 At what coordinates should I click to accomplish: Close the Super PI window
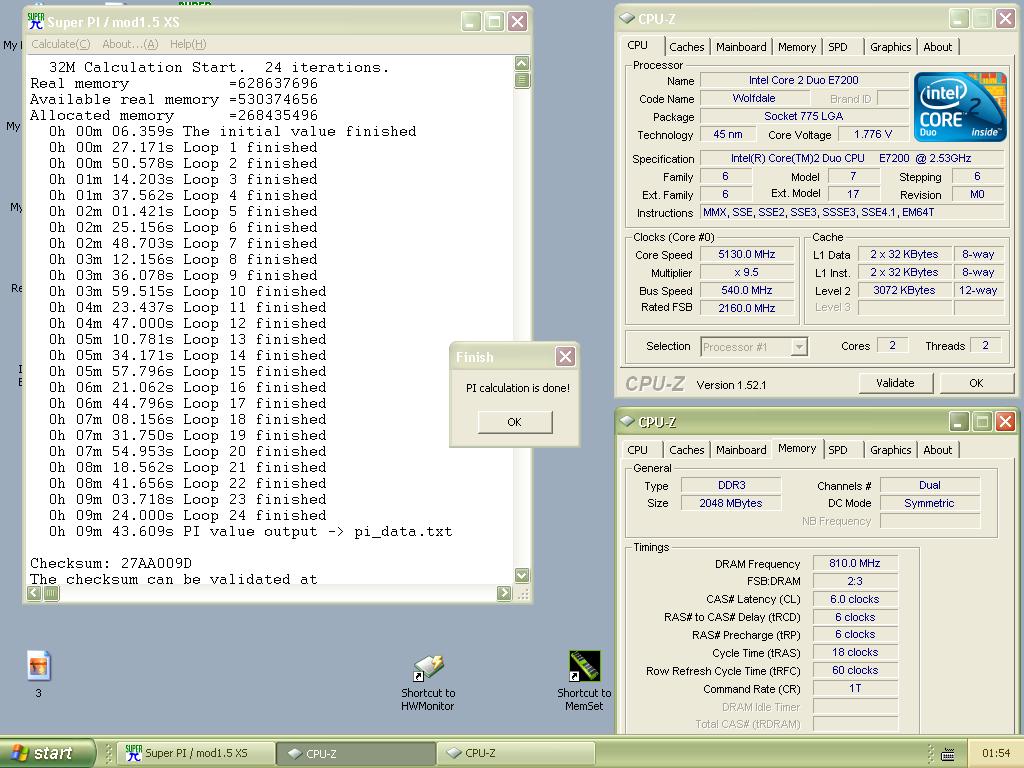coord(518,22)
